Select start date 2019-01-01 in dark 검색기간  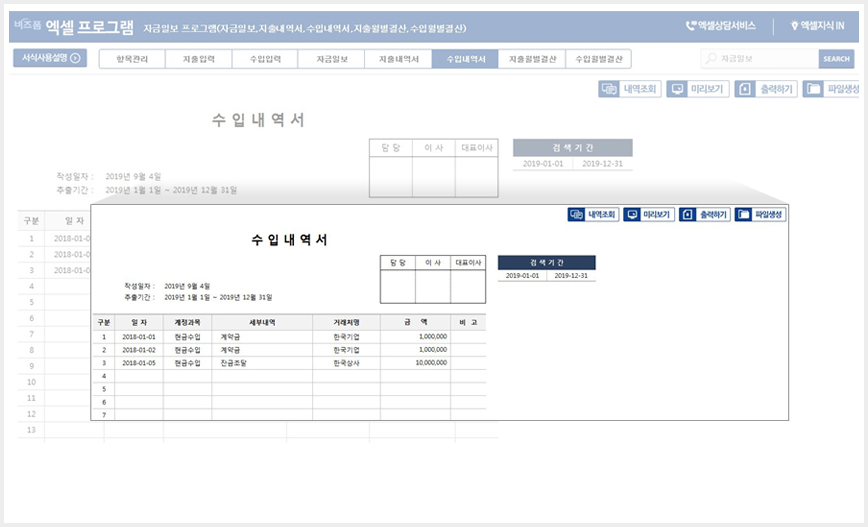pyautogui.click(x=522, y=275)
